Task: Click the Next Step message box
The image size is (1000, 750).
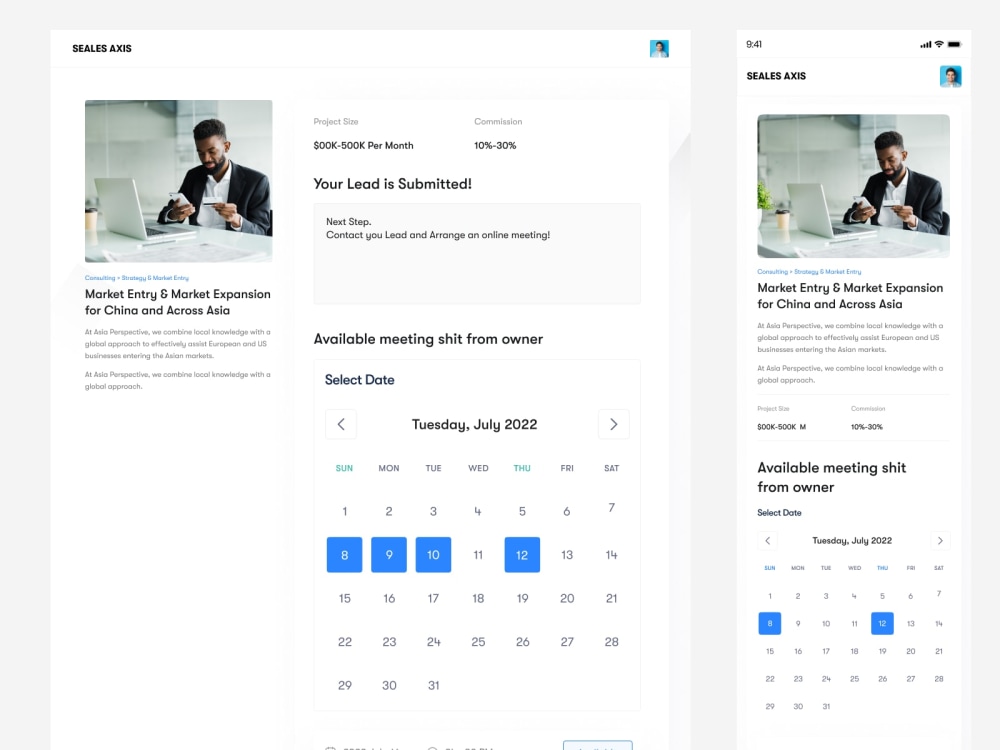Action: [x=477, y=254]
